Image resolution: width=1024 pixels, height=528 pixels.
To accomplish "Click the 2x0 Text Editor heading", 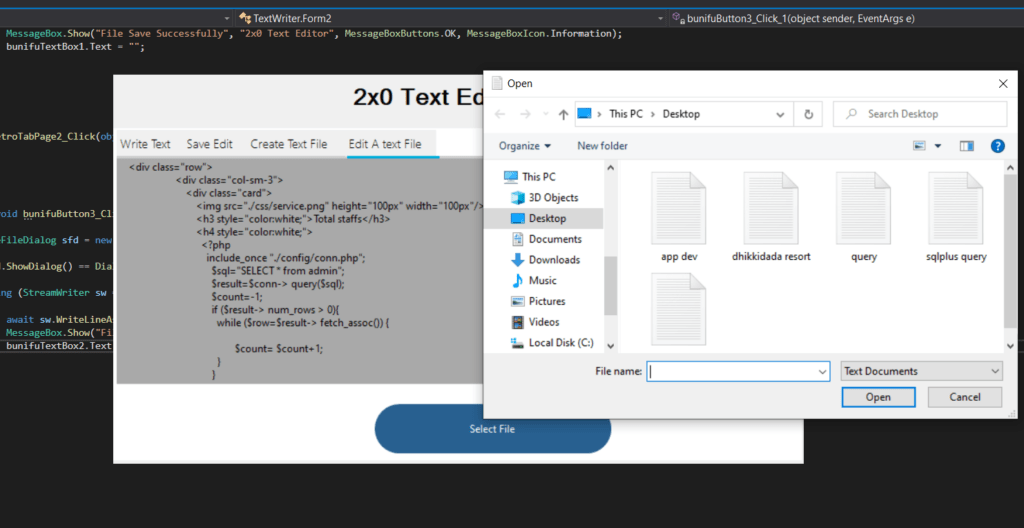I will click(x=418, y=97).
